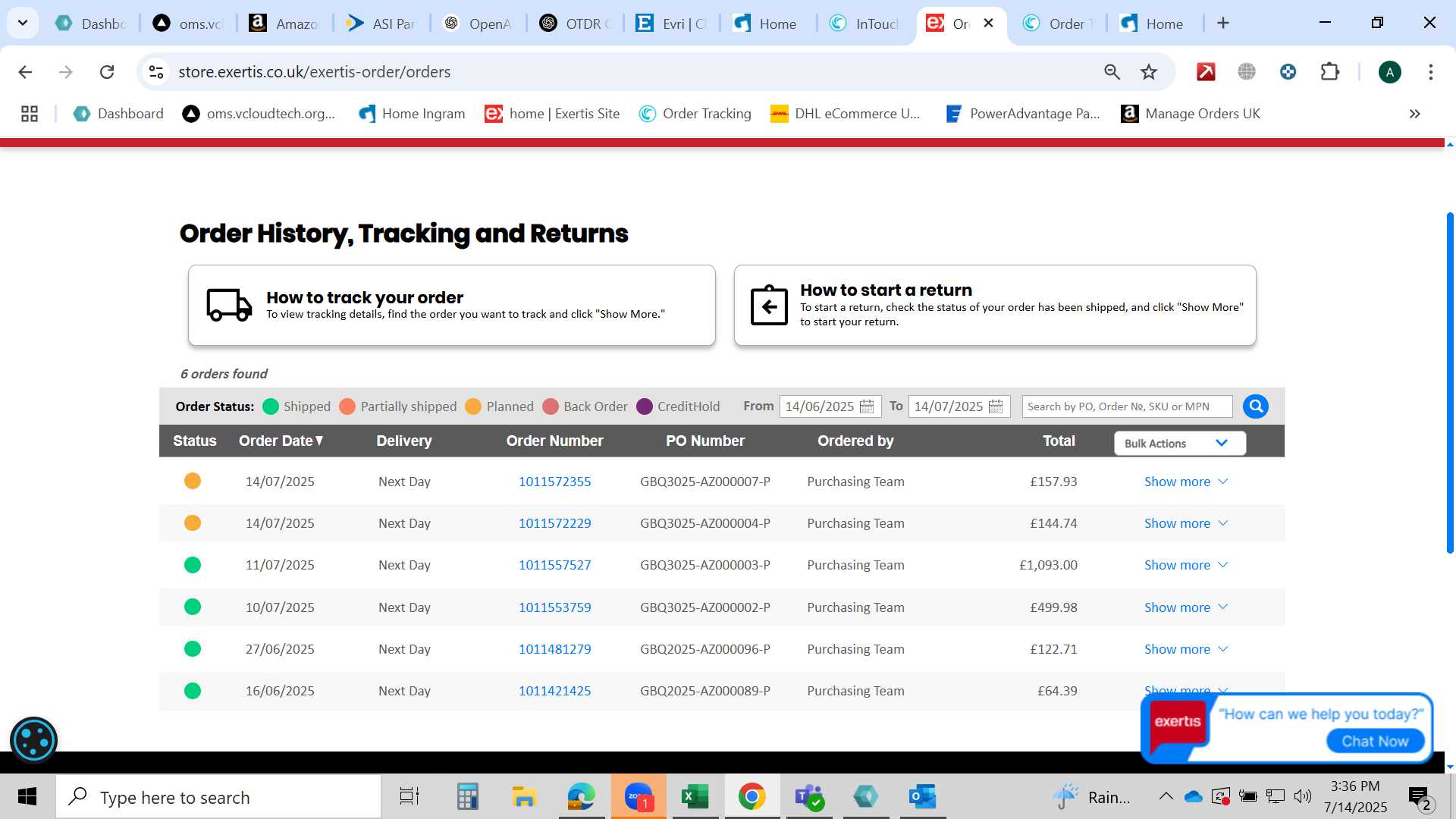Open File Explorer from the taskbar
The width and height of the screenshot is (1456, 819).
click(x=524, y=797)
